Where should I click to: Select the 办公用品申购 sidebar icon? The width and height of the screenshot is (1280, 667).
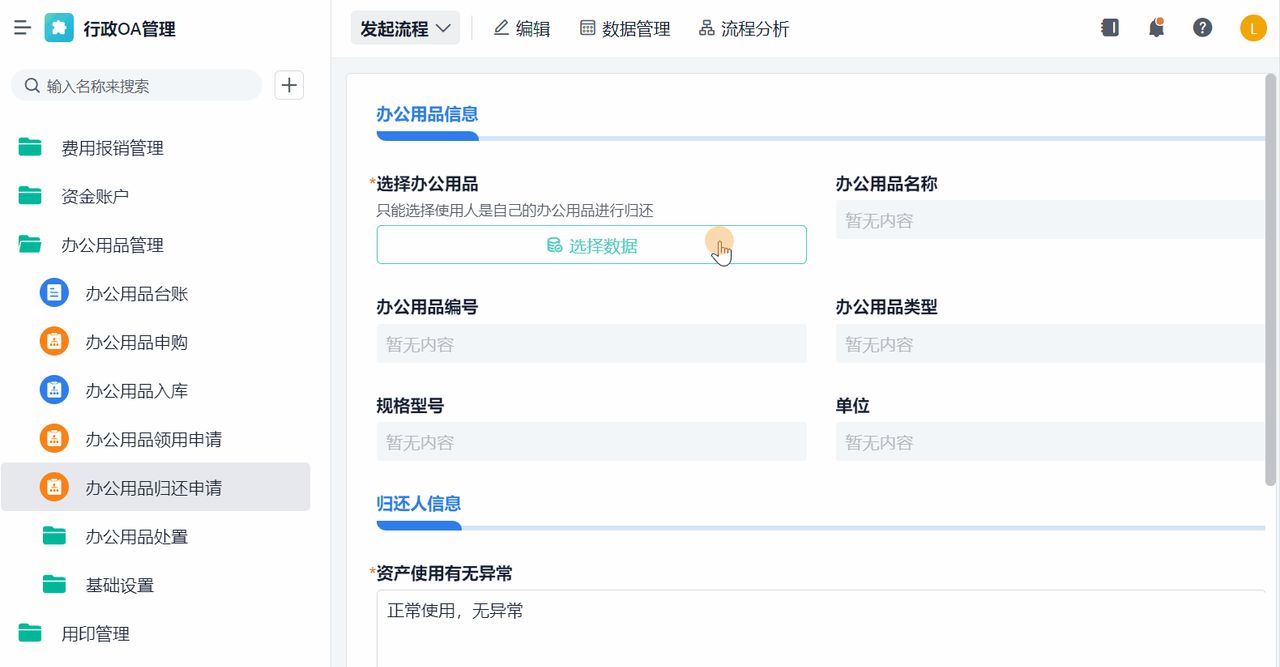tap(54, 341)
